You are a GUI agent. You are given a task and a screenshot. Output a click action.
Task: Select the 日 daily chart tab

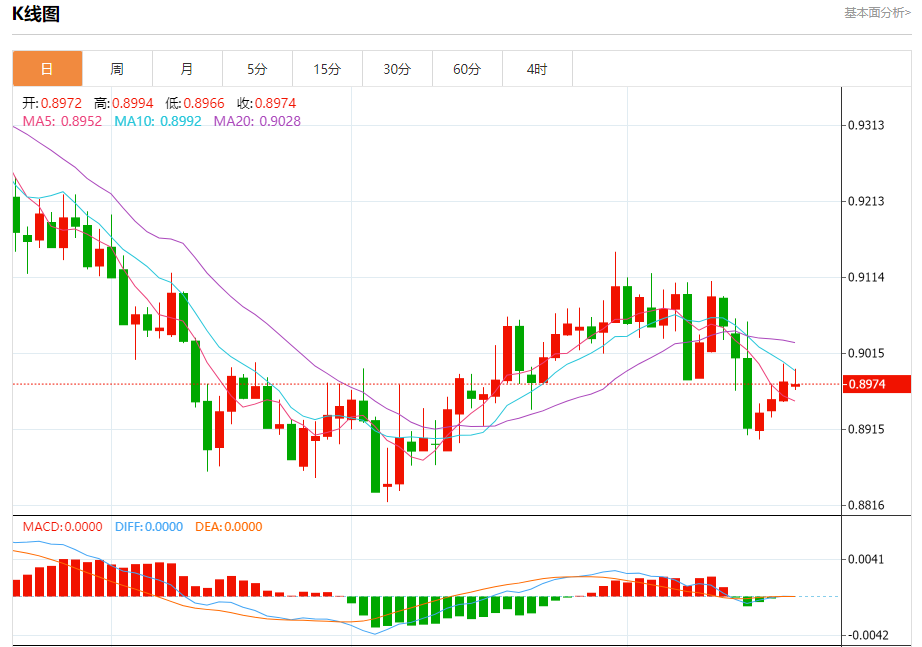(48, 69)
